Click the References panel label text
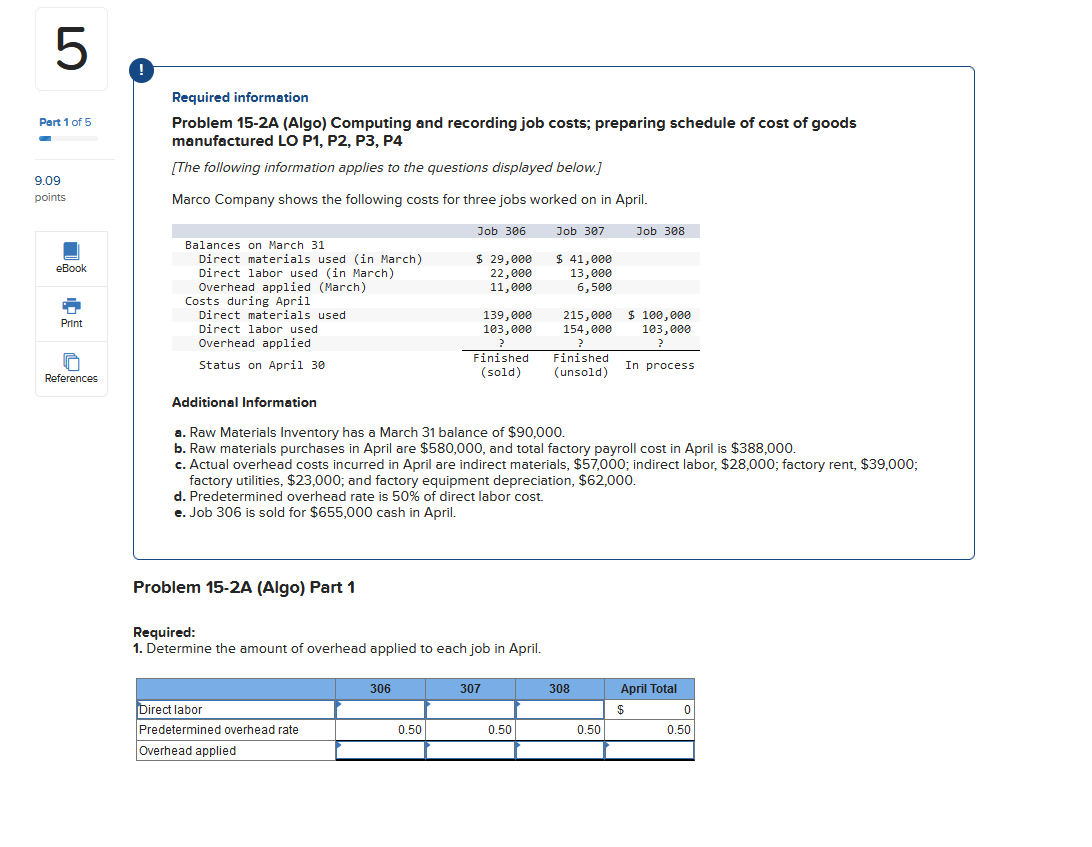The image size is (1092, 847). [71, 378]
